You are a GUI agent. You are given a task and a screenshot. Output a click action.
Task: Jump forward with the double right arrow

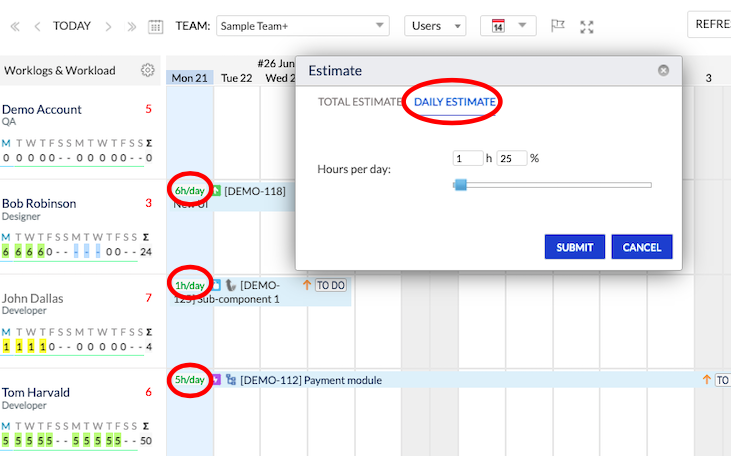click(x=131, y=26)
